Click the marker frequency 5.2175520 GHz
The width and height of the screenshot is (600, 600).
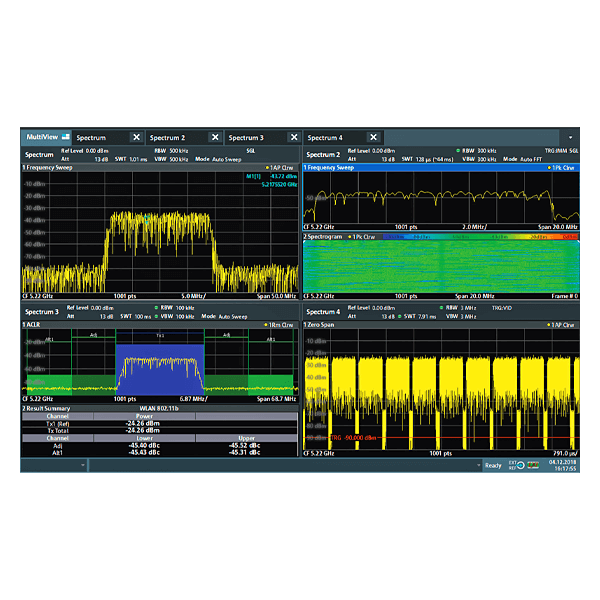point(279,184)
